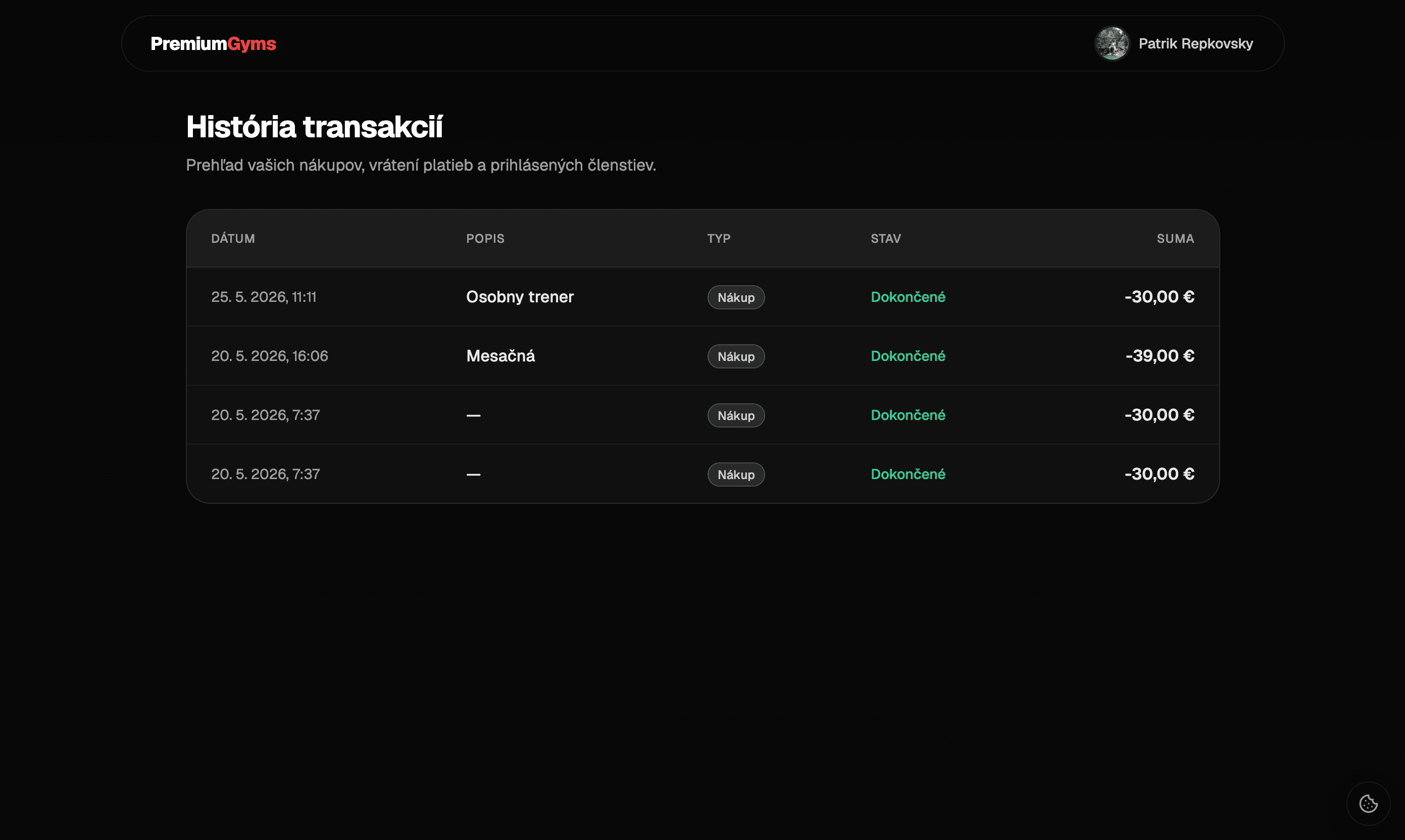This screenshot has width=1405, height=840.
Task: Select Dokončené status of the Mesačná row
Action: point(908,355)
